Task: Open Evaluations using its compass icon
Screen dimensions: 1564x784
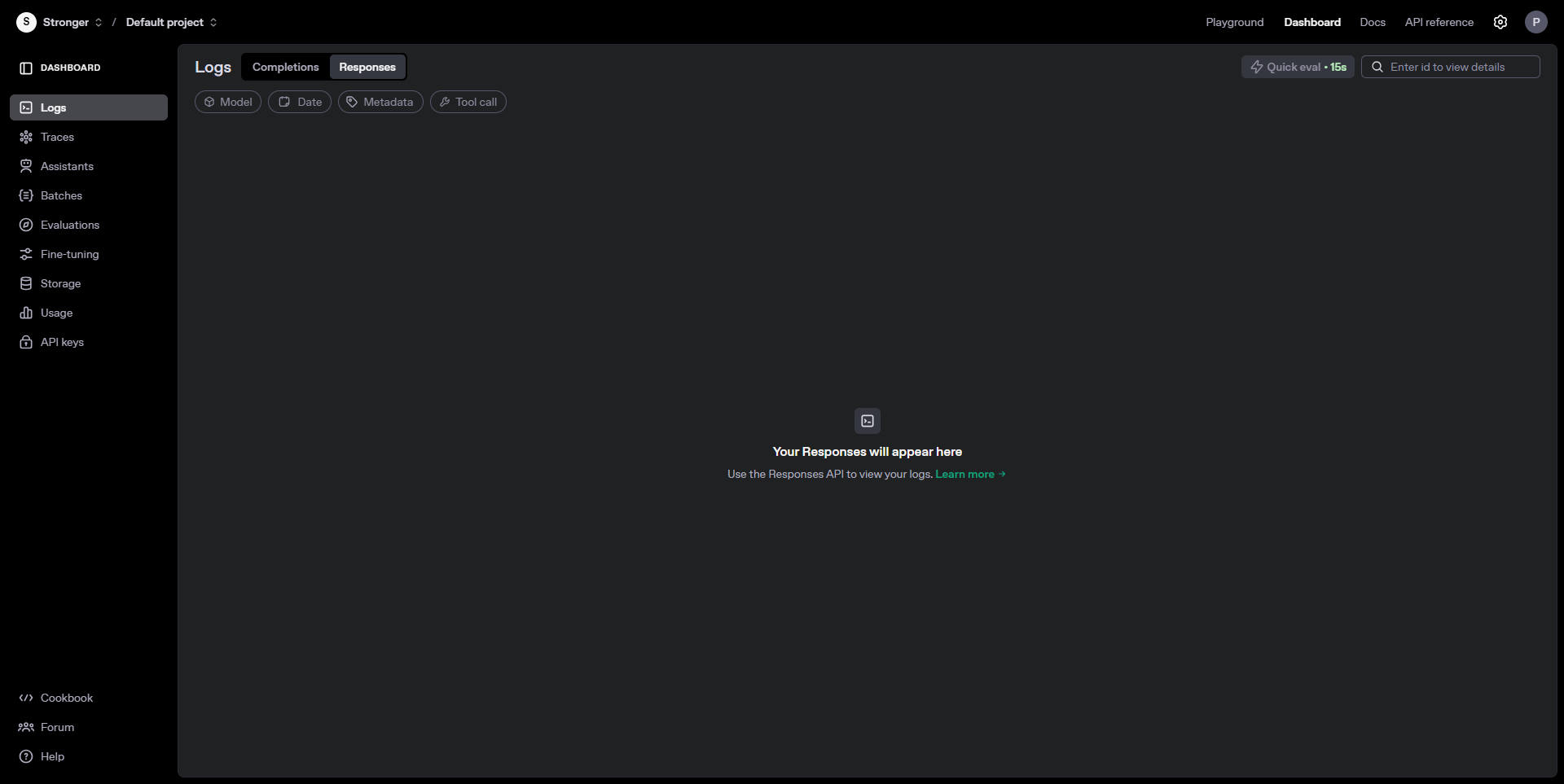Action: (26, 225)
